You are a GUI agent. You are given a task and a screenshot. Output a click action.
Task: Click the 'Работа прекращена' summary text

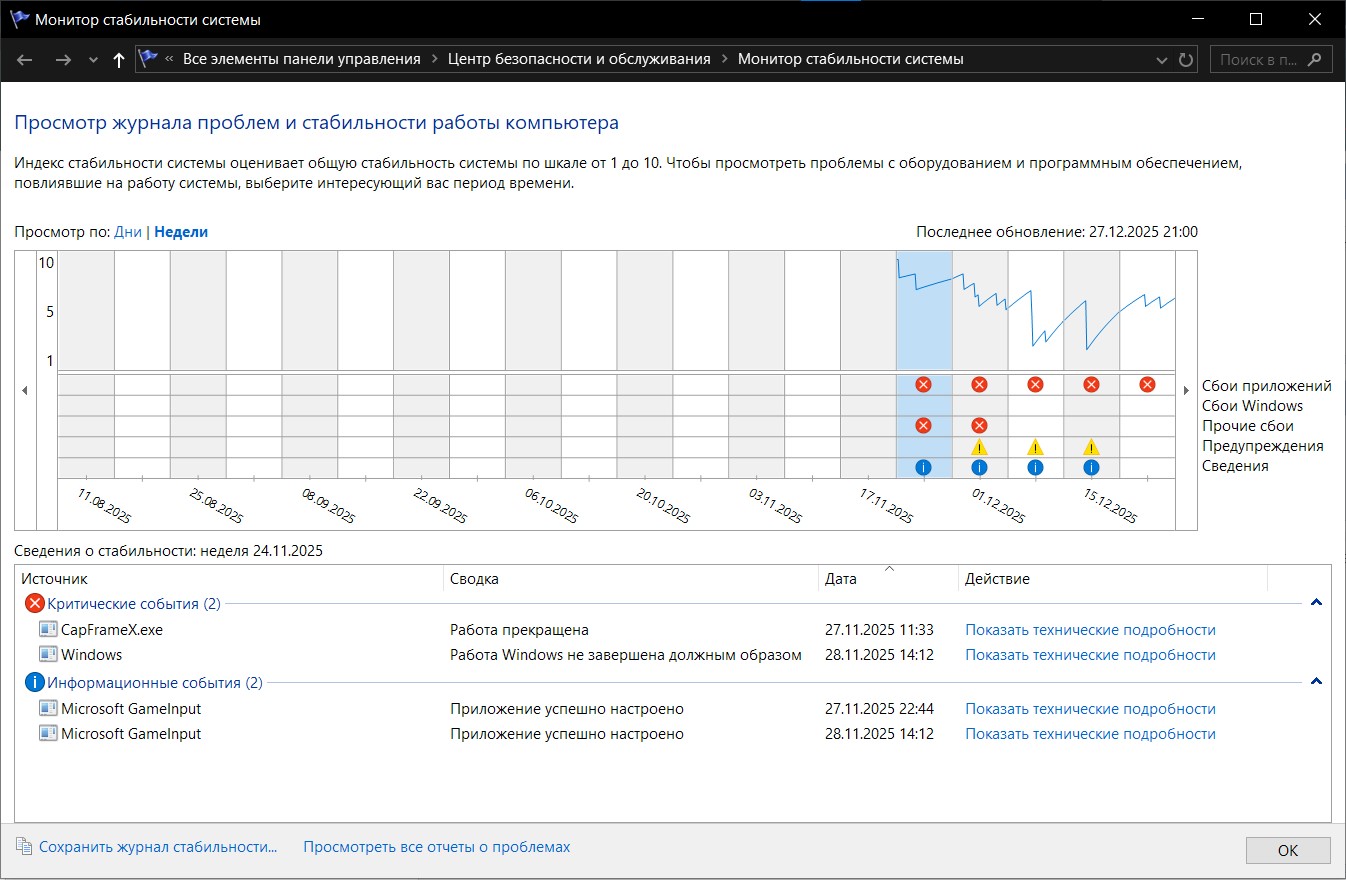point(519,630)
